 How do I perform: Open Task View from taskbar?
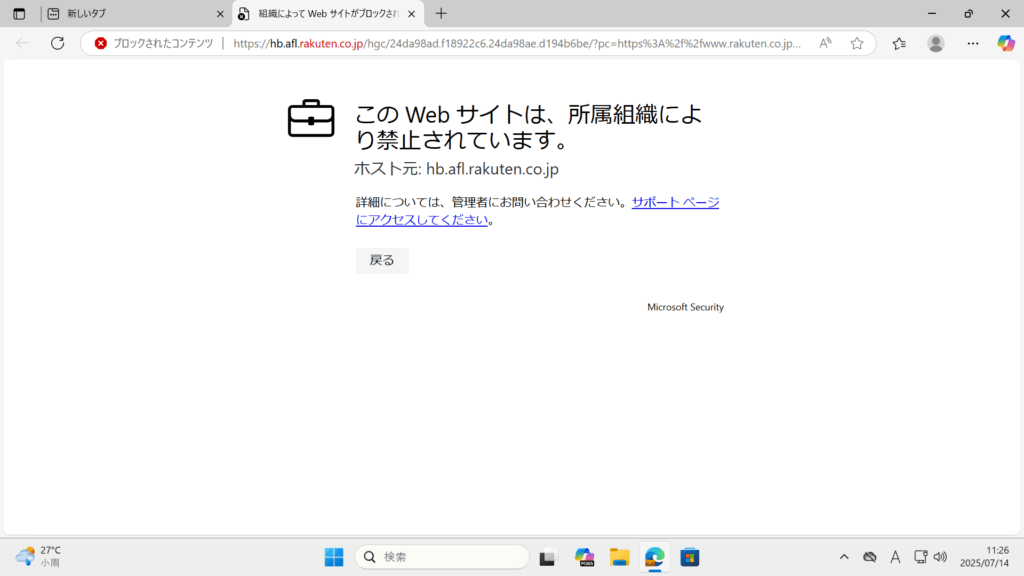[547, 557]
